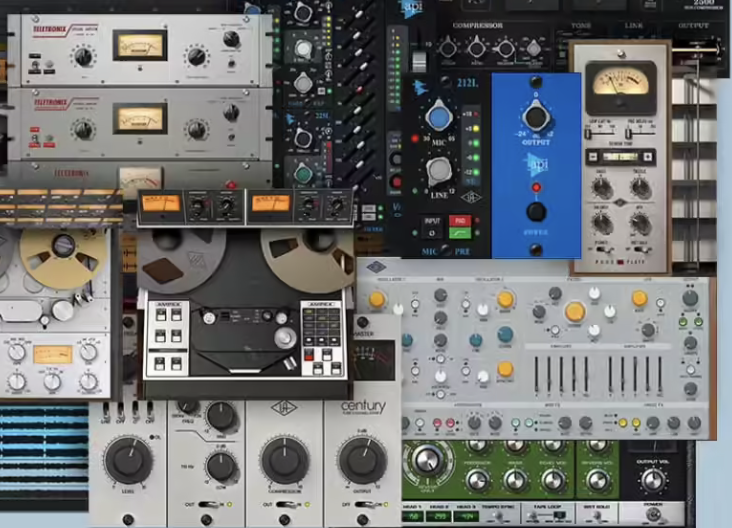Flip the OFF/ON power switch on Century strip

click(364, 505)
